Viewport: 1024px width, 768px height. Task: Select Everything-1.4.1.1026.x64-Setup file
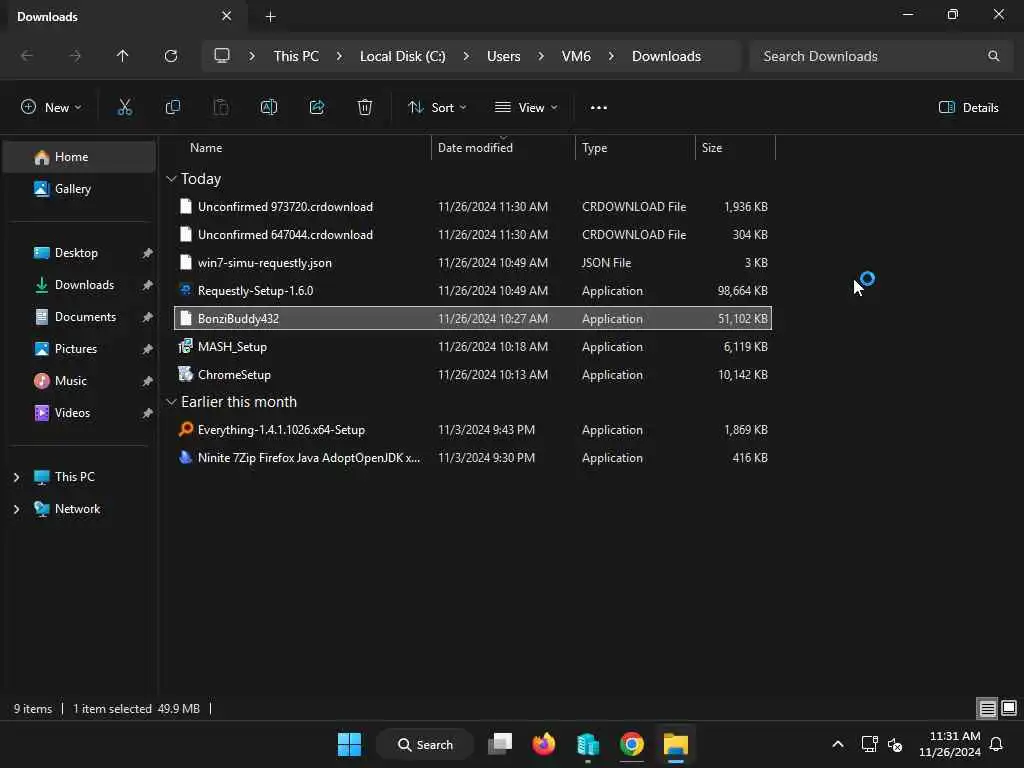pos(473,430)
